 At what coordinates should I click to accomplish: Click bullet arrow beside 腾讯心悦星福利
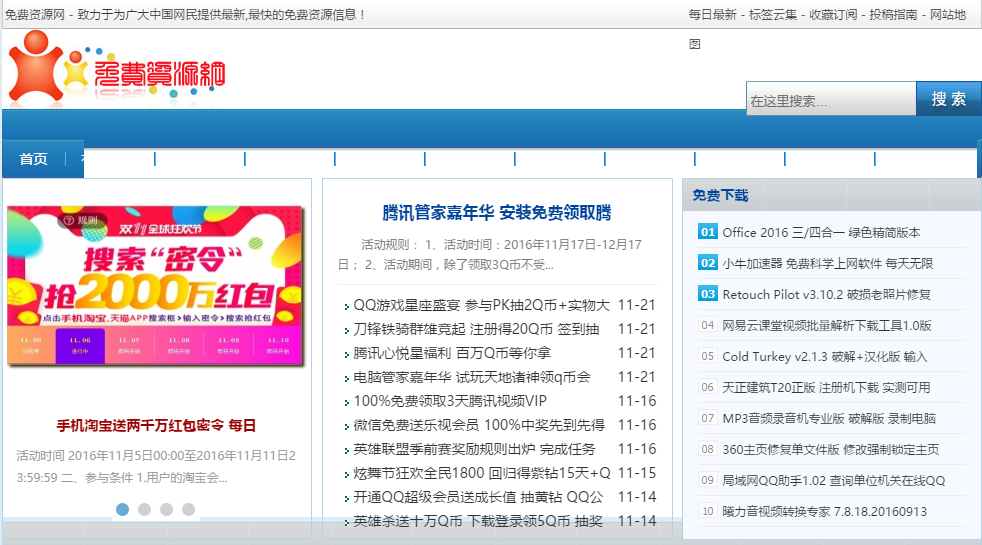pyautogui.click(x=346, y=355)
